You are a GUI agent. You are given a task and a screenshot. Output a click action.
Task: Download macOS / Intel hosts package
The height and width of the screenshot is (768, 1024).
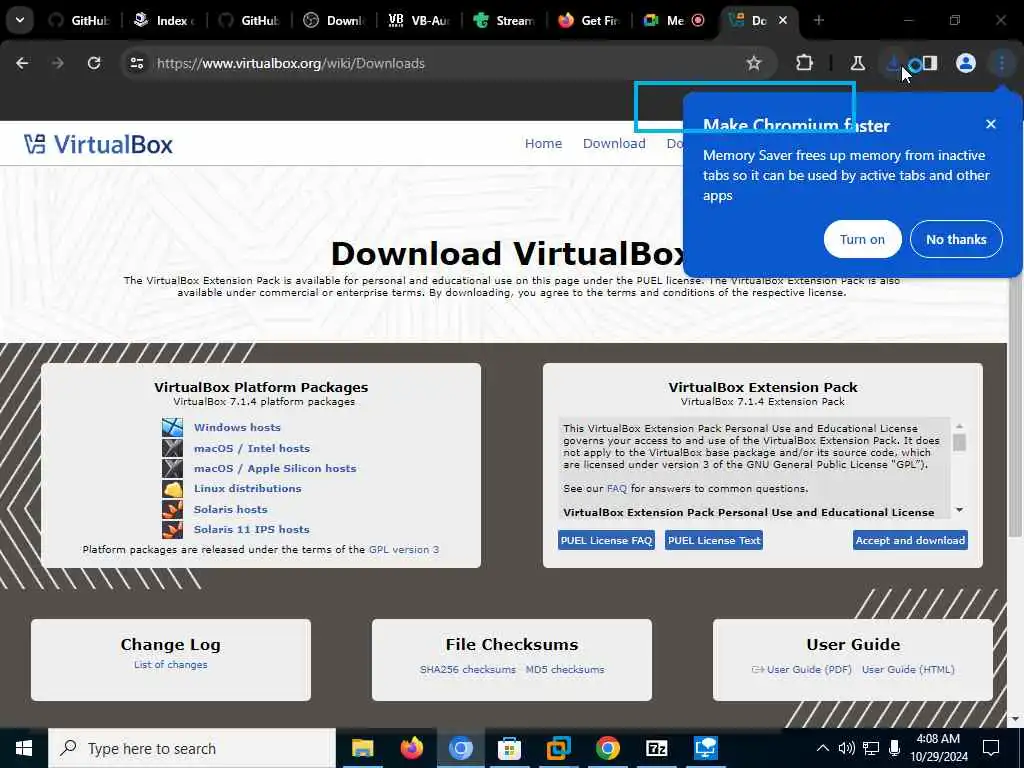pos(251,448)
